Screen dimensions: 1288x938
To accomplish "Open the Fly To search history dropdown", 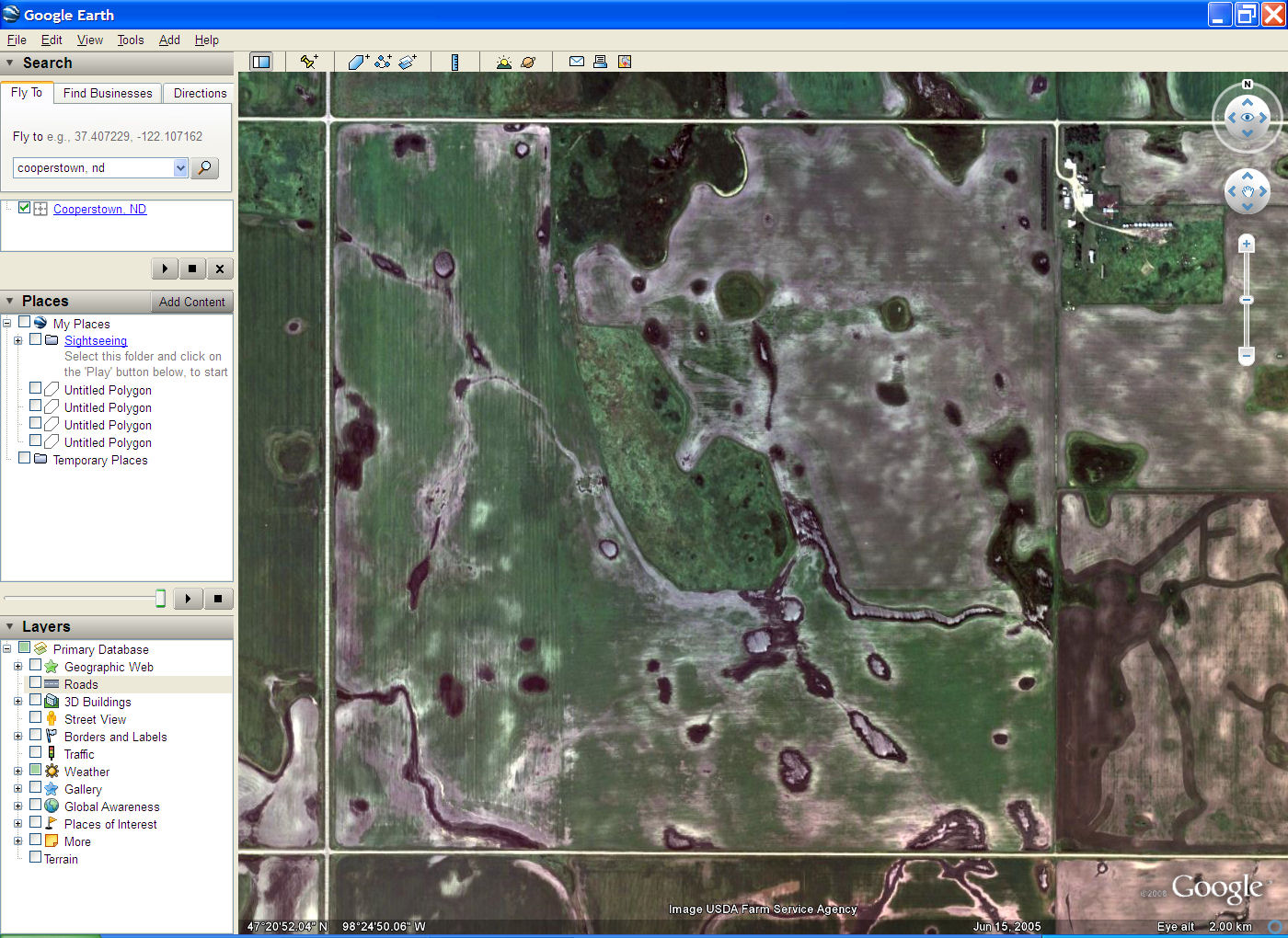I will click(180, 167).
